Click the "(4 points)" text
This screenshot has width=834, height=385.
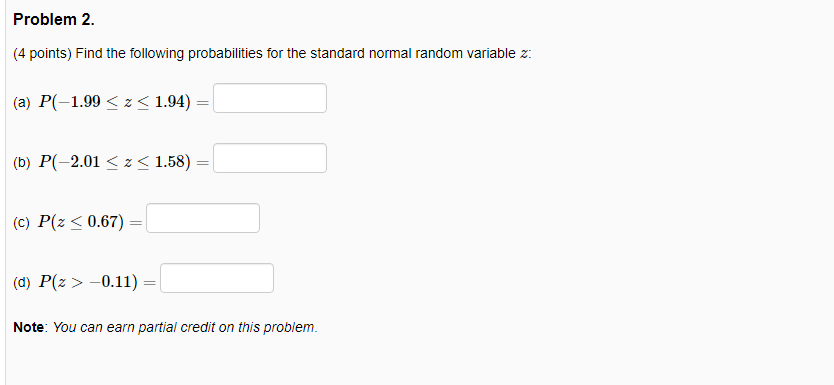[43, 54]
